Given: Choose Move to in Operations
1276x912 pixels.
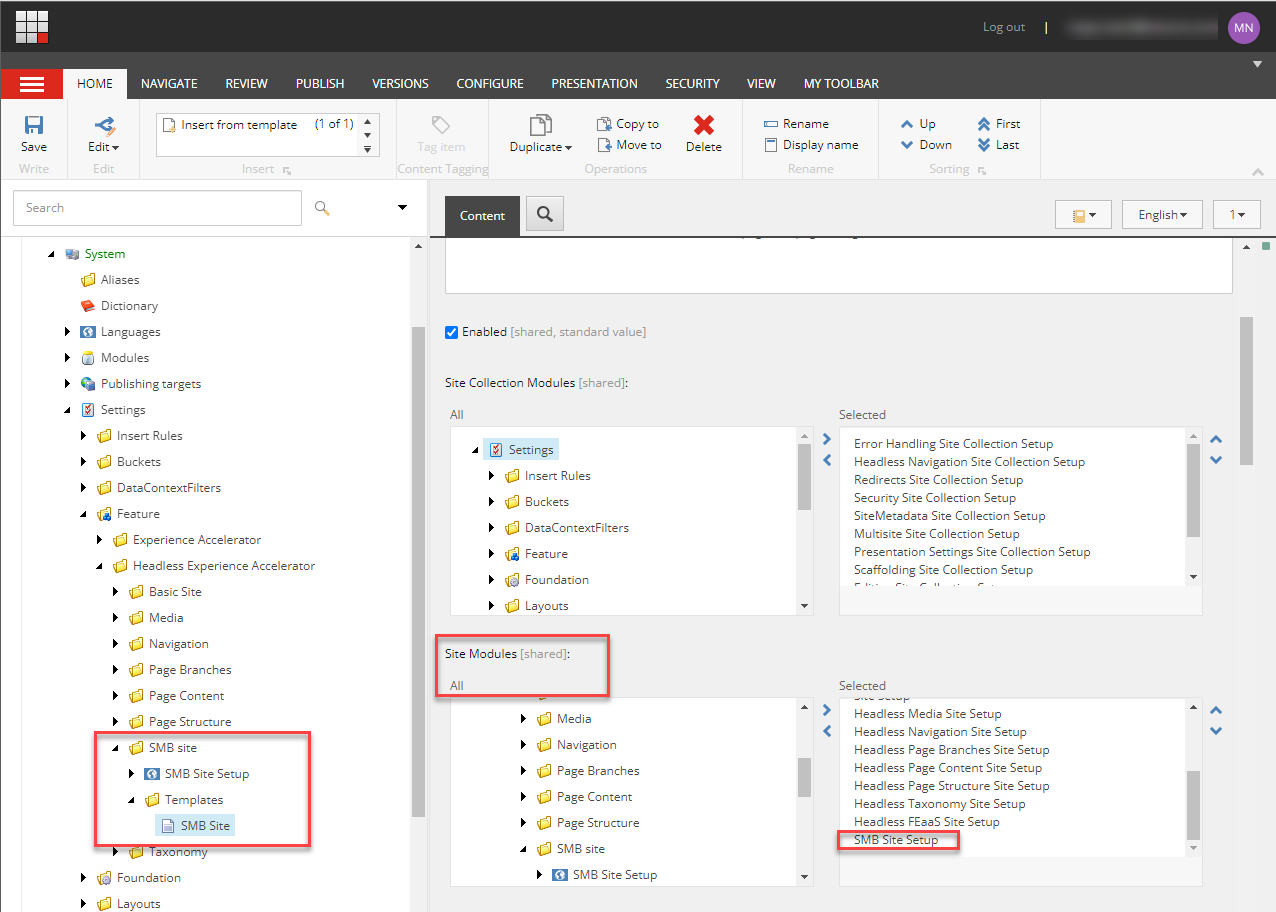Looking at the screenshot, I should click(629, 145).
